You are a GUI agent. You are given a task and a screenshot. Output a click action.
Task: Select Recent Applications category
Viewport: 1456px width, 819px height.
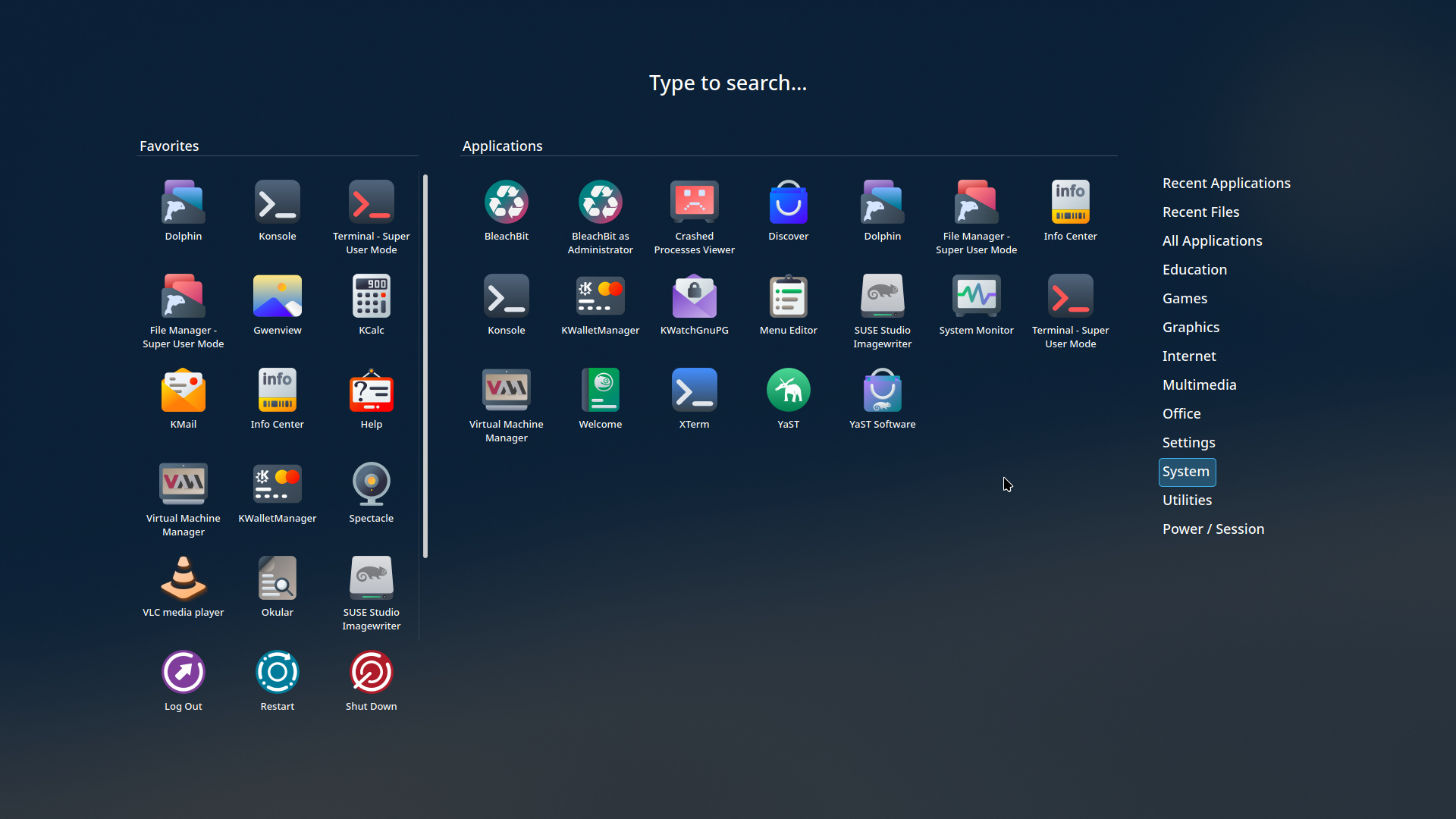pyautogui.click(x=1226, y=184)
